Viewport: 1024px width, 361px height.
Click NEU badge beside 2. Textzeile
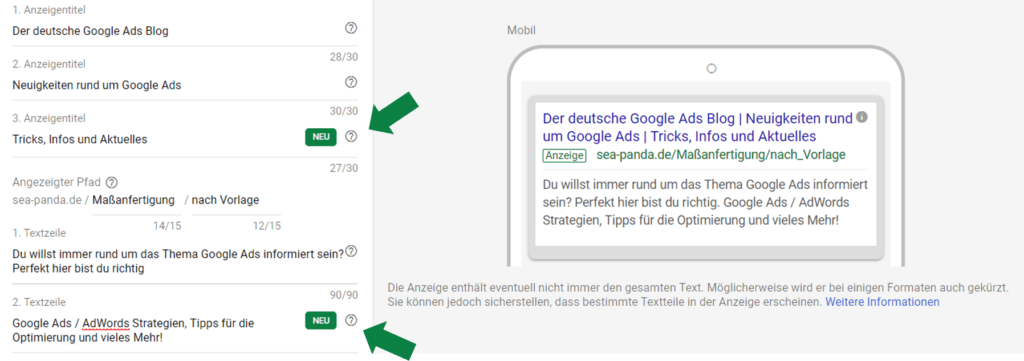pyautogui.click(x=321, y=321)
